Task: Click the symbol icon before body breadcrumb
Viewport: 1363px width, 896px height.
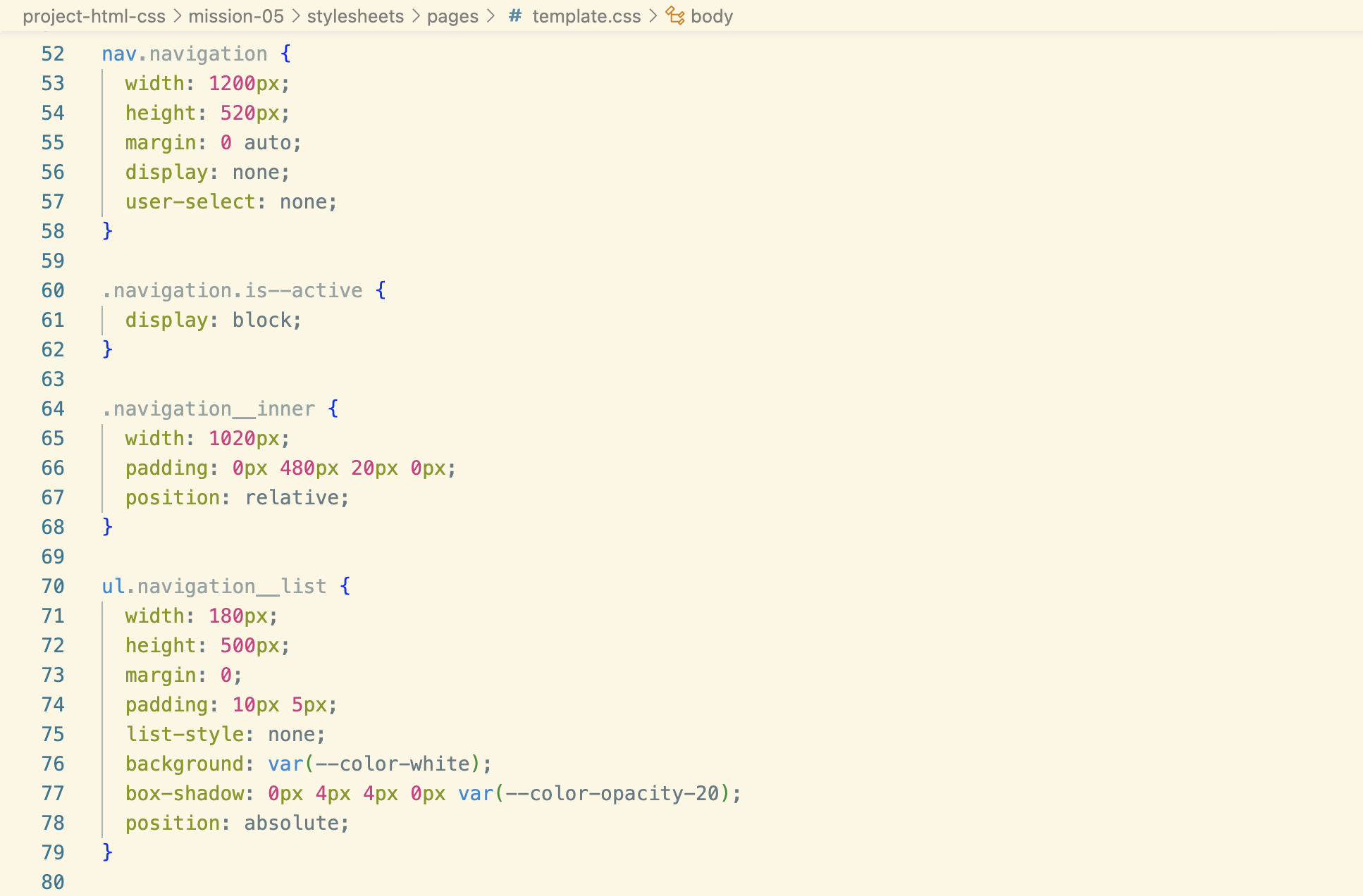Action: tap(675, 15)
